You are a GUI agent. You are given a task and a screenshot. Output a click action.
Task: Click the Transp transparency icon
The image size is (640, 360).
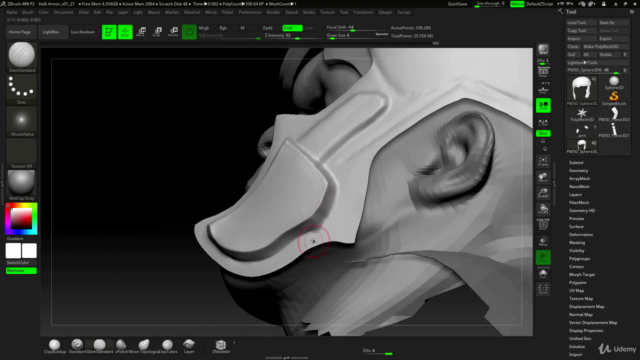click(543, 241)
